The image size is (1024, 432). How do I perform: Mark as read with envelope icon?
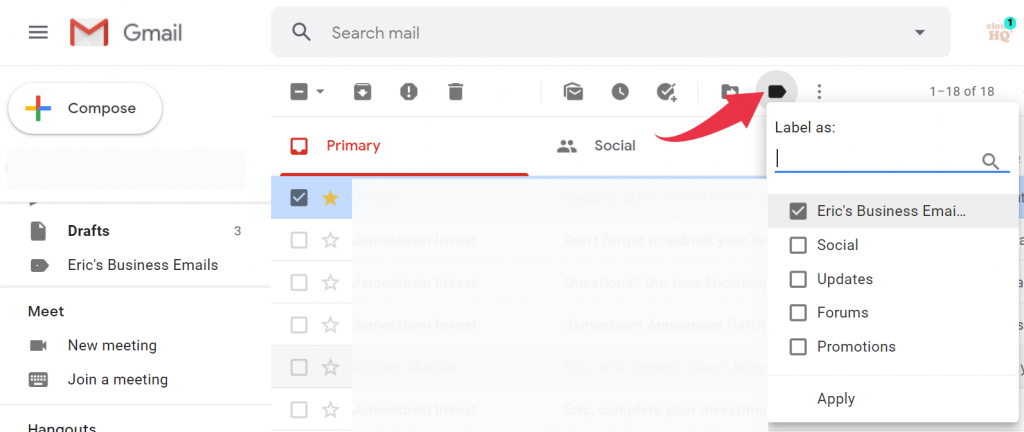[x=573, y=92]
